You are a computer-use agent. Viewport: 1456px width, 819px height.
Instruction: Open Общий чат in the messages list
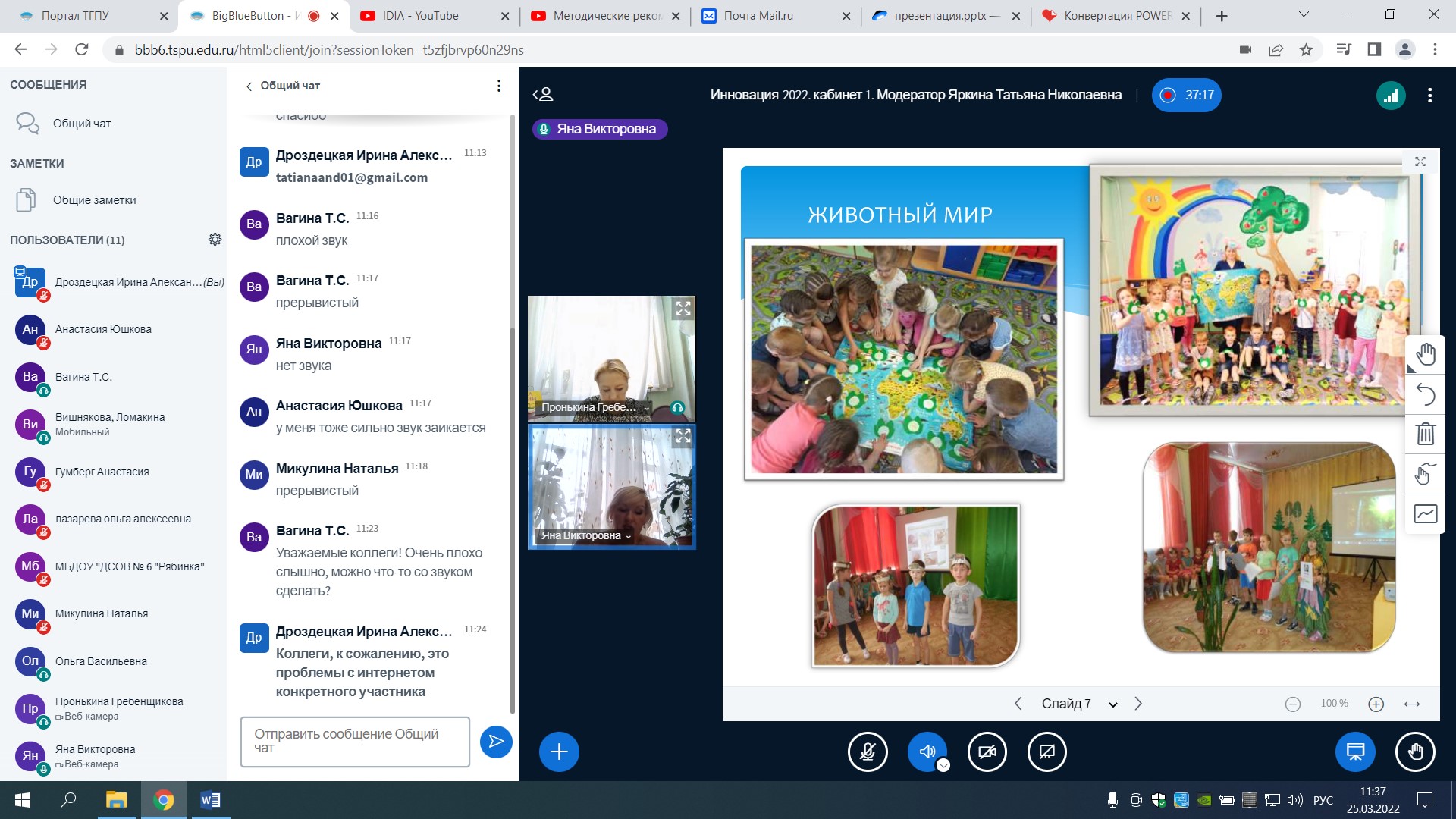click(x=114, y=124)
